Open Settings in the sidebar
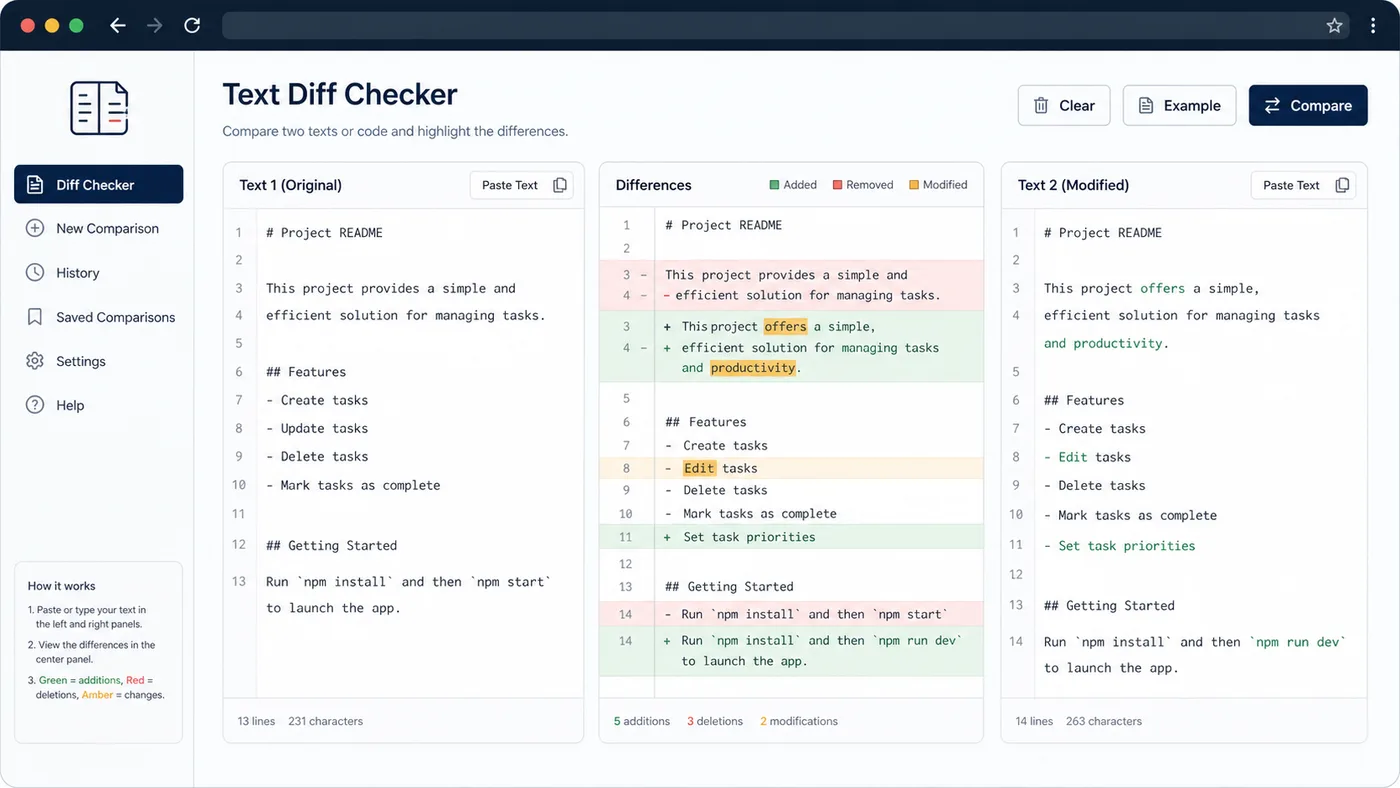This screenshot has width=1400, height=788. pyautogui.click(x=99, y=361)
